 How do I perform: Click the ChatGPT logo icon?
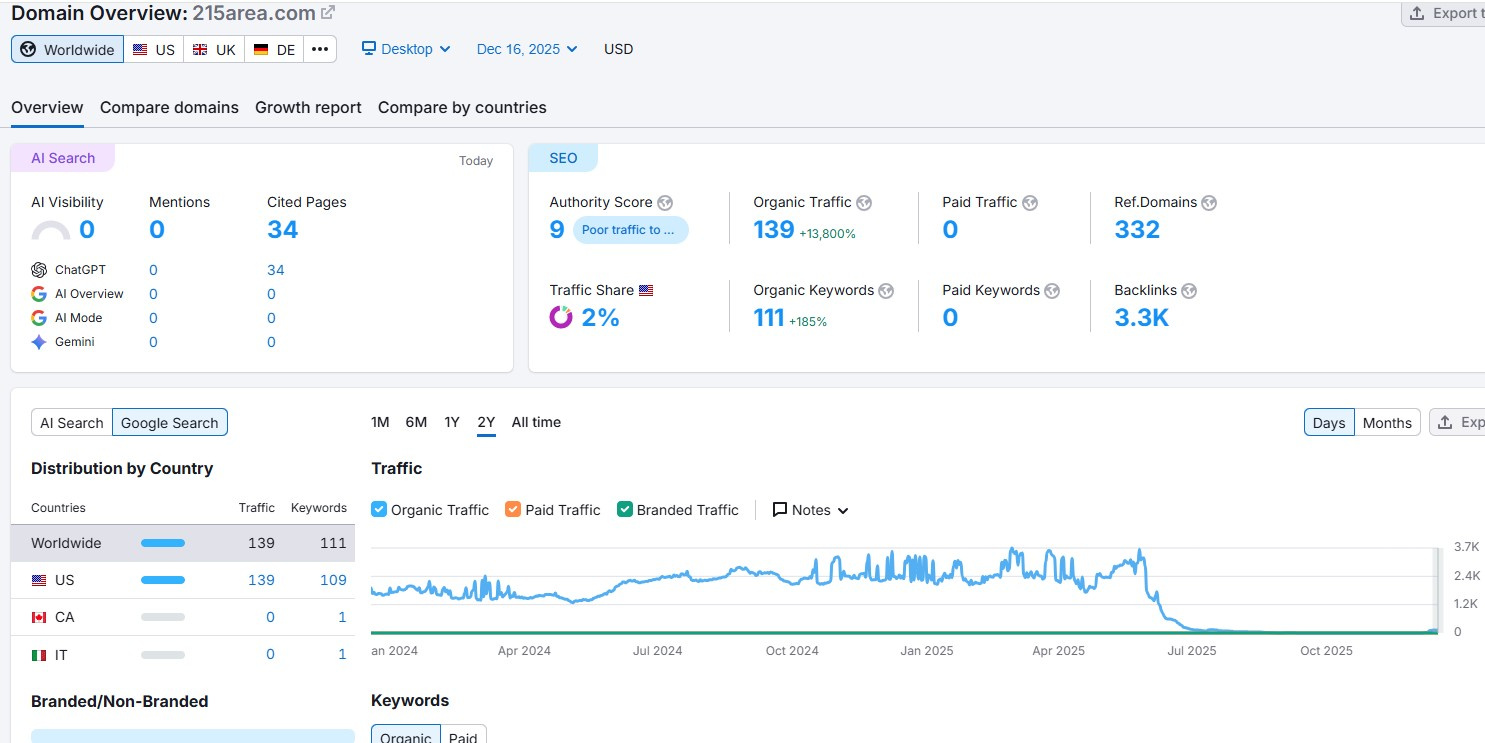tap(39, 270)
